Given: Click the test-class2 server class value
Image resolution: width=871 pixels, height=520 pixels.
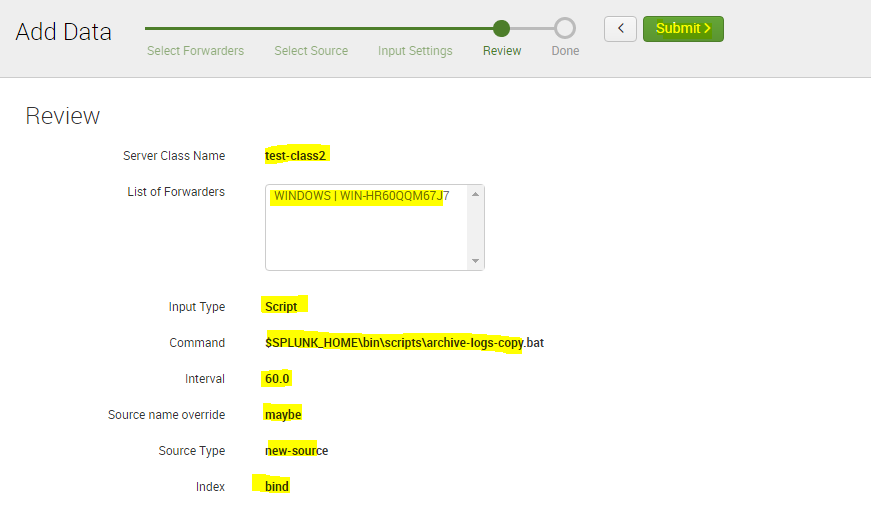Looking at the screenshot, I should point(296,156).
